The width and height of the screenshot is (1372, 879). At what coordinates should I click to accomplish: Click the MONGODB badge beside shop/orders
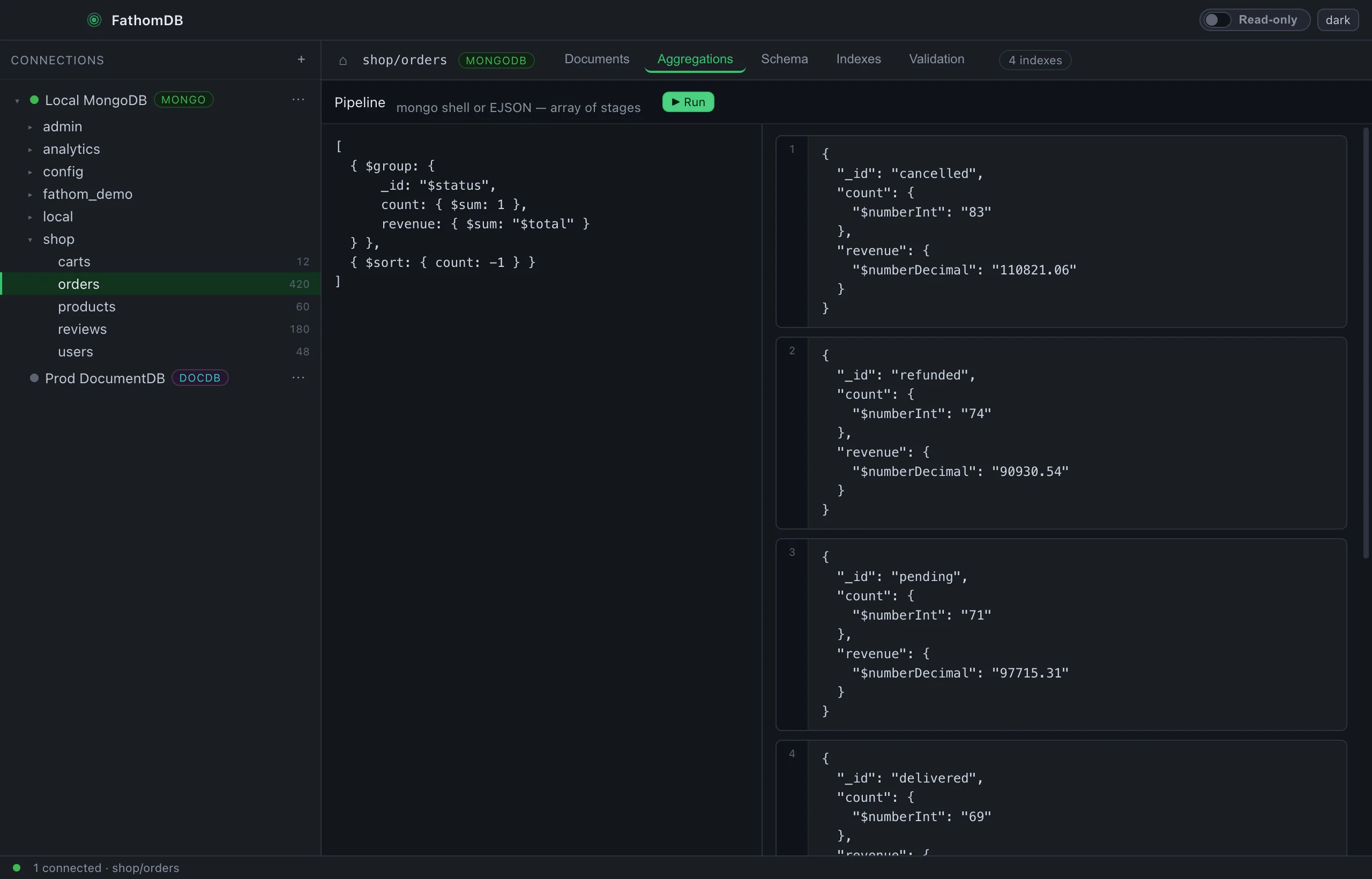496,60
